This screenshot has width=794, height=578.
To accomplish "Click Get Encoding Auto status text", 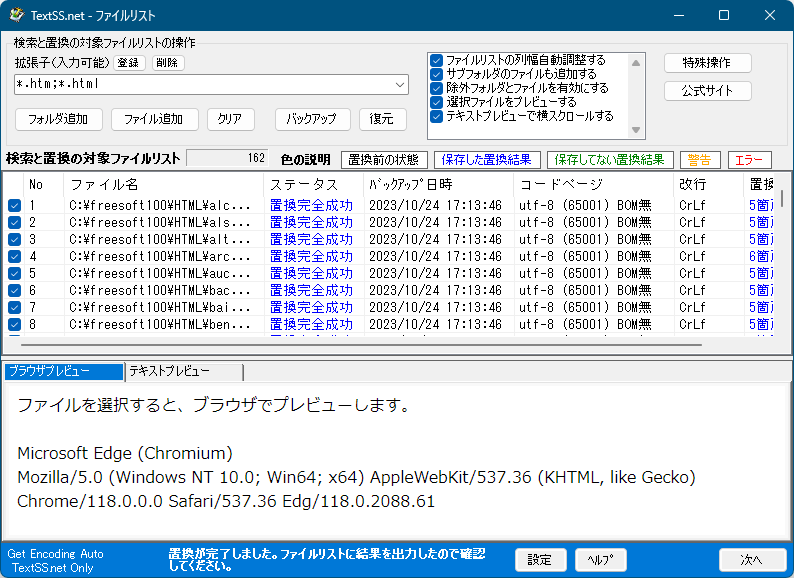I will (55, 554).
